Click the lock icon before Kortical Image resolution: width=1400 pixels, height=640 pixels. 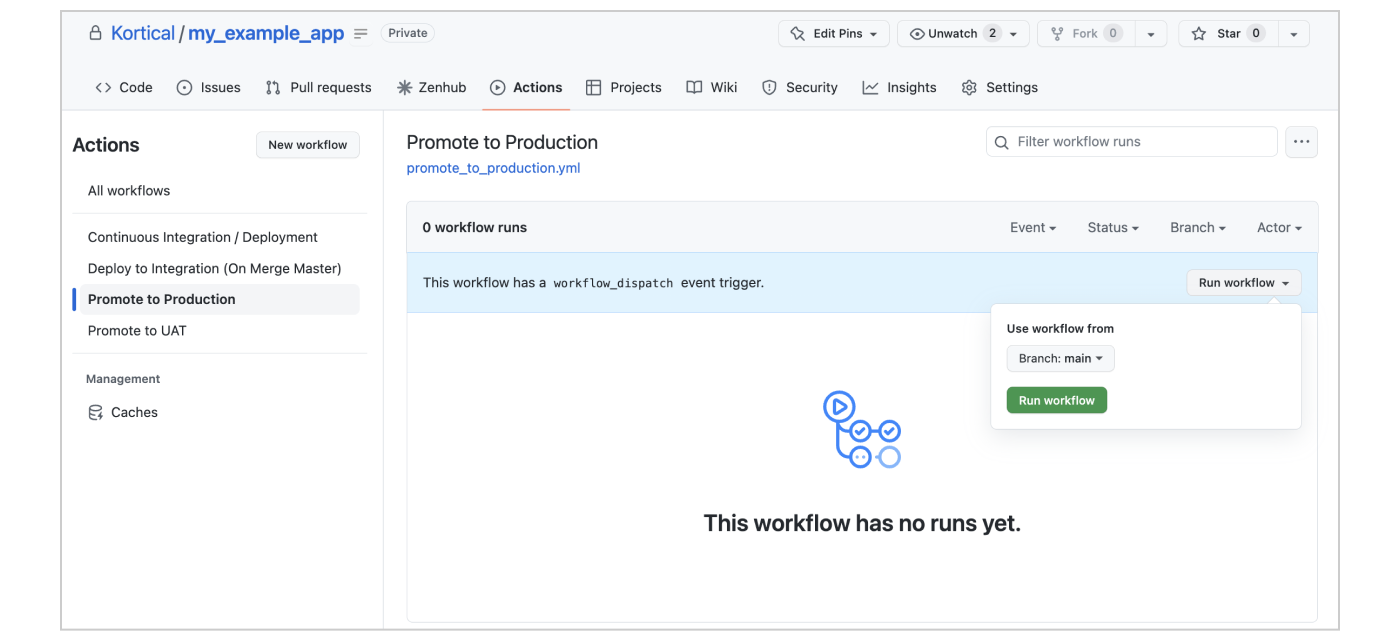point(95,32)
